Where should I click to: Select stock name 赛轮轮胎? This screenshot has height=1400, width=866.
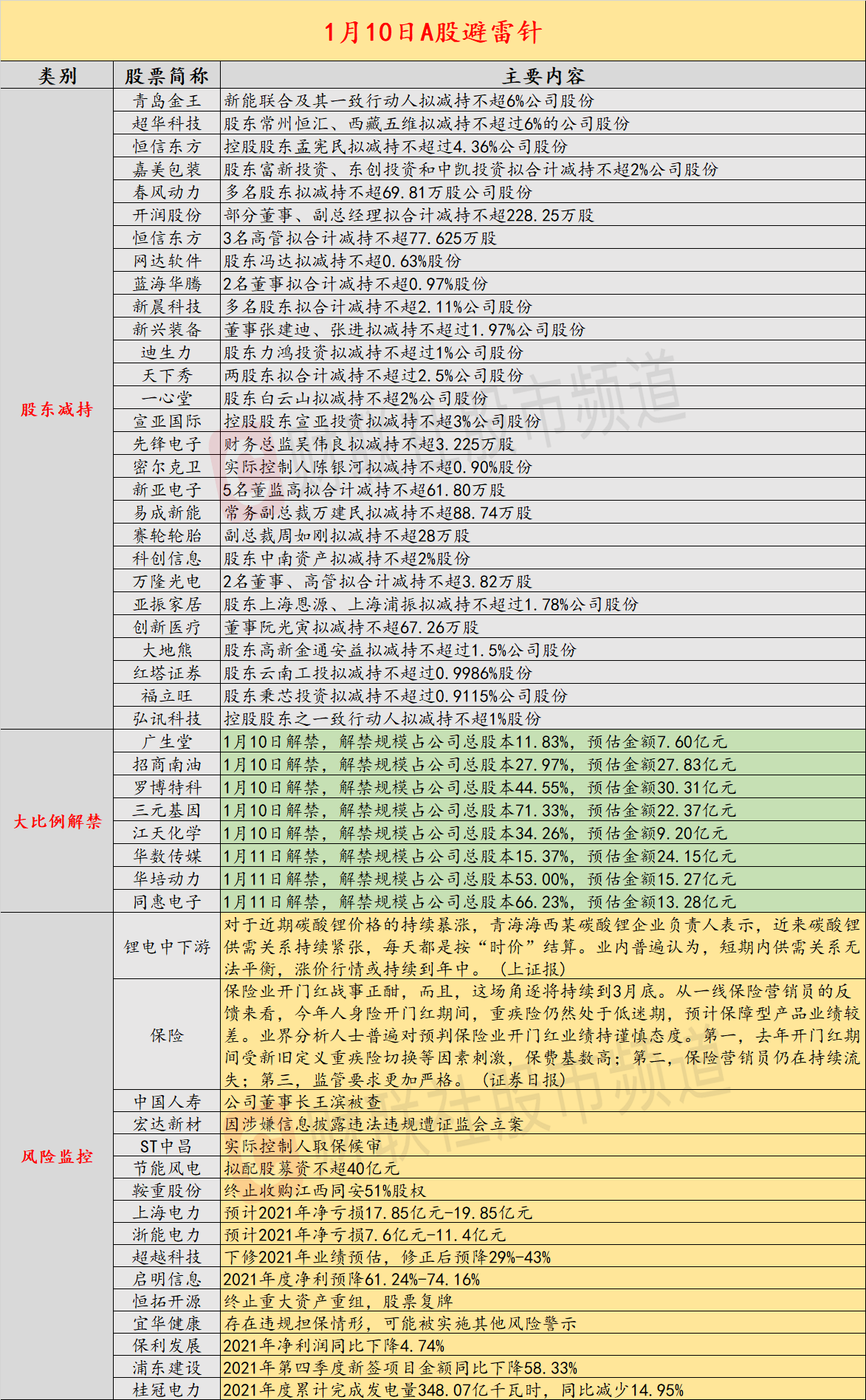tap(167, 535)
